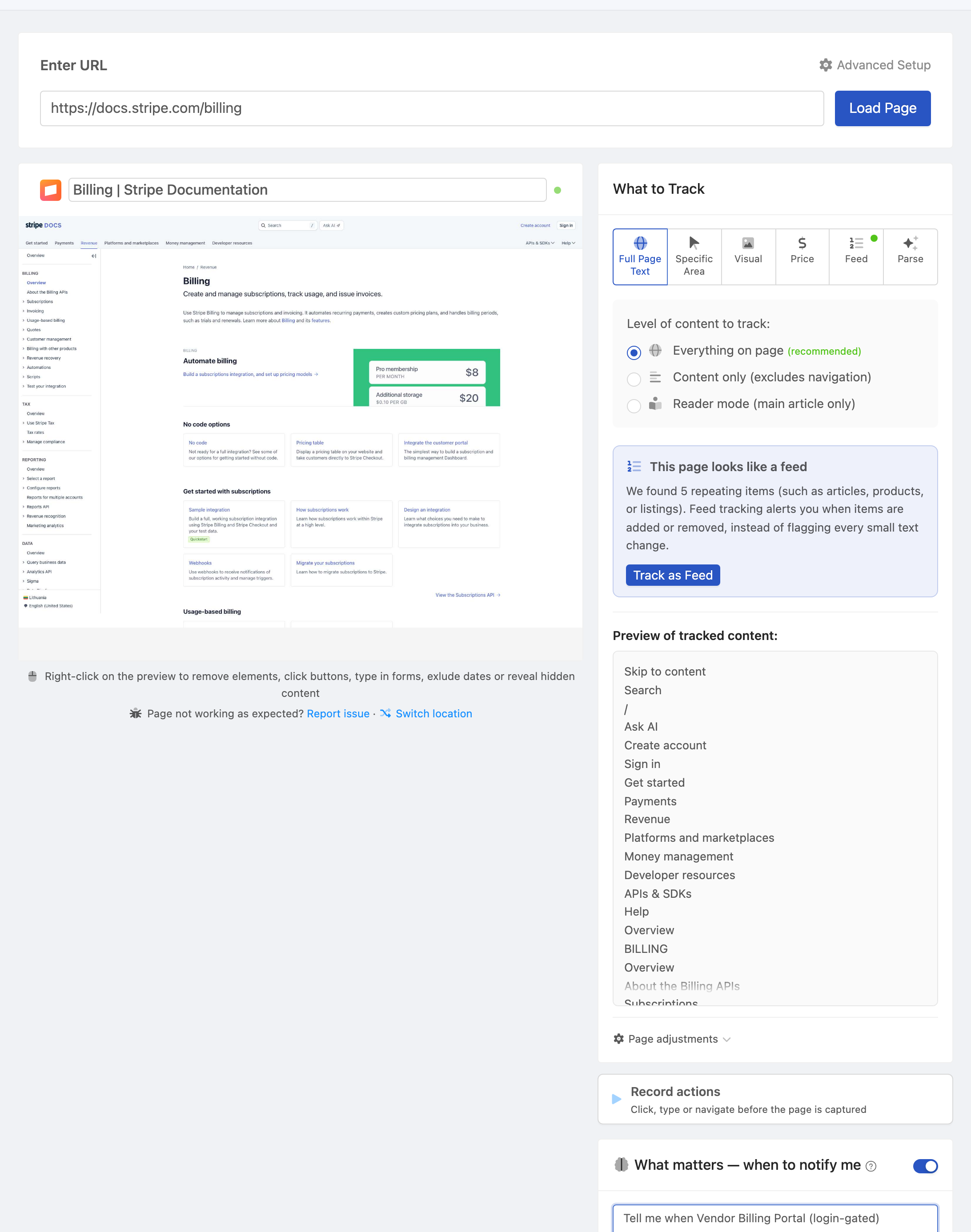This screenshot has height=1232, width=971.
Task: Click the Switch location link
Action: point(434,713)
